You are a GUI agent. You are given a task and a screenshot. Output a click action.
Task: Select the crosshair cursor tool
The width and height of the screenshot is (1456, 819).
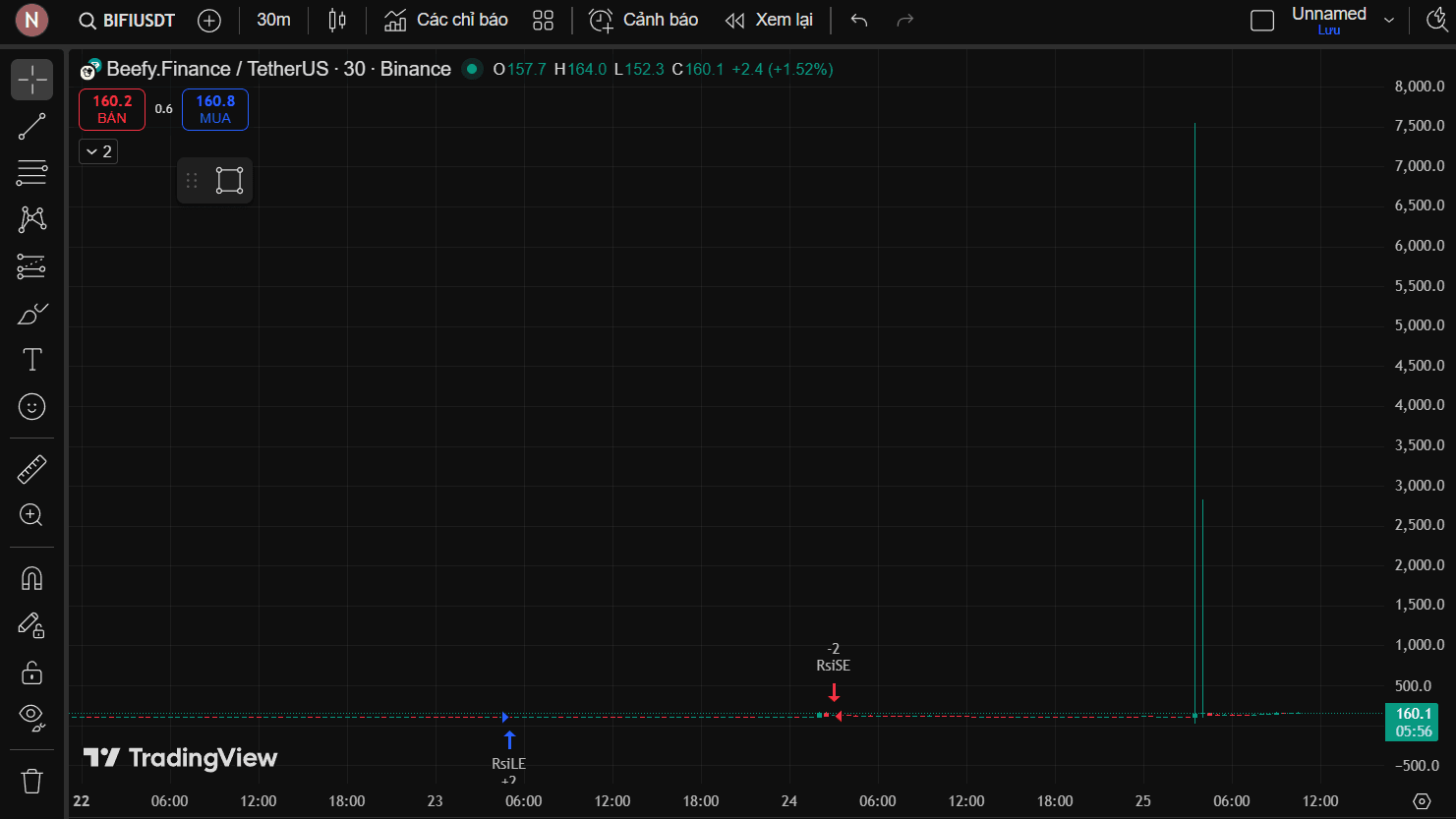32,80
